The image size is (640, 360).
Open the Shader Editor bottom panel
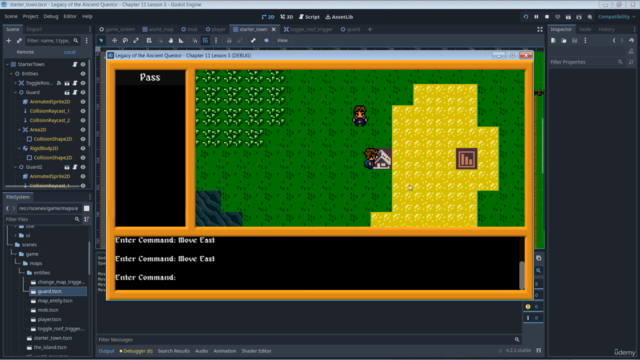pos(256,351)
